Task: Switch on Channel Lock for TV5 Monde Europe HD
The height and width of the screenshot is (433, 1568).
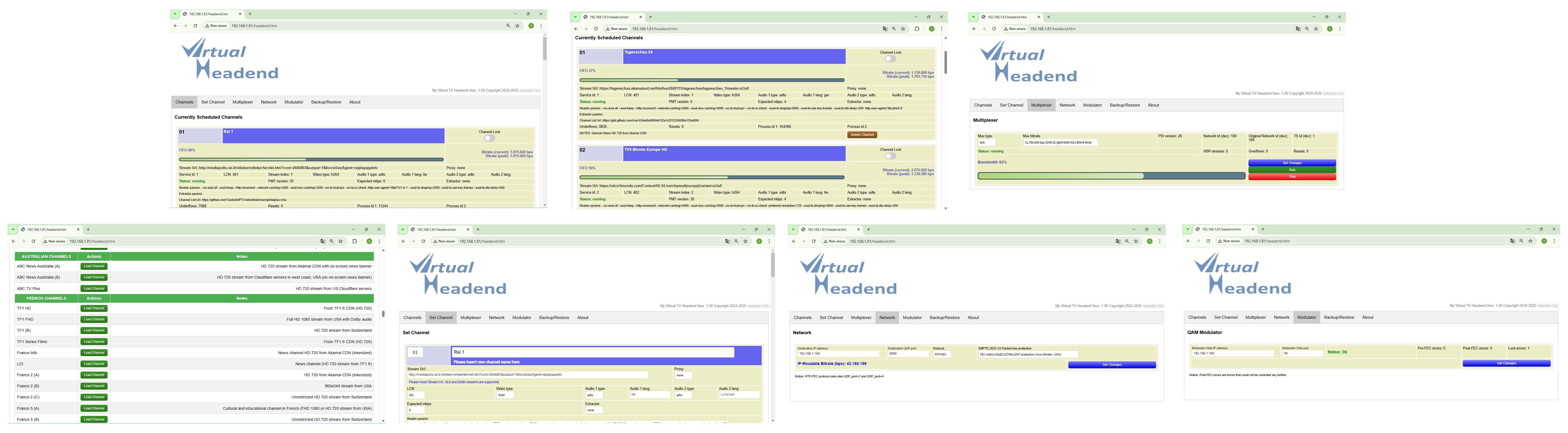Action: pos(890,156)
